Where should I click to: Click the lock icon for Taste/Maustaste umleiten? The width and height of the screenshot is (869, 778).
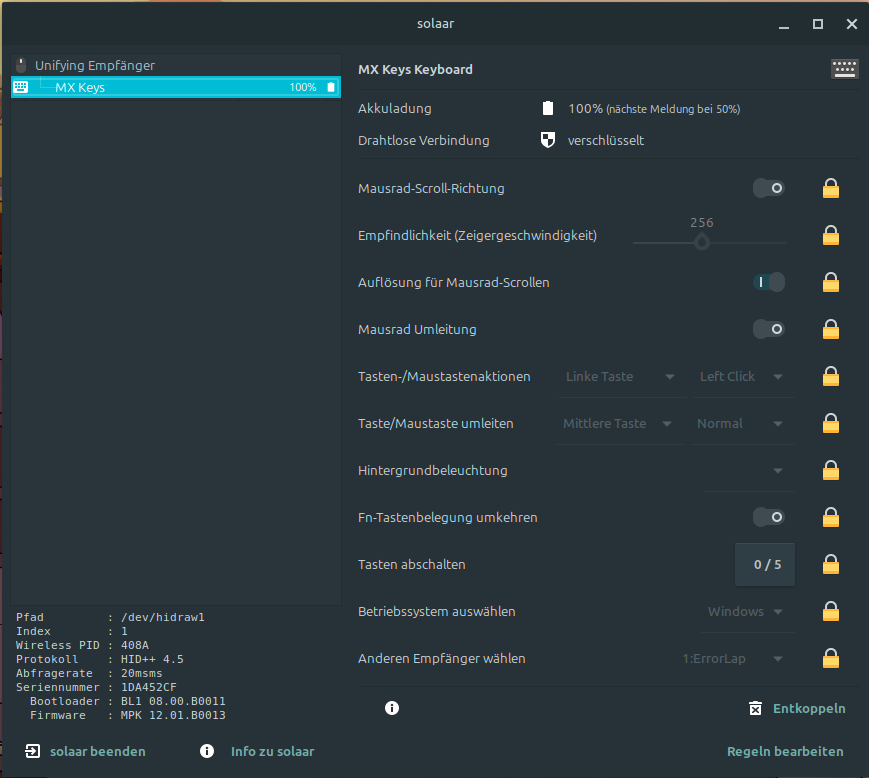[830, 424]
